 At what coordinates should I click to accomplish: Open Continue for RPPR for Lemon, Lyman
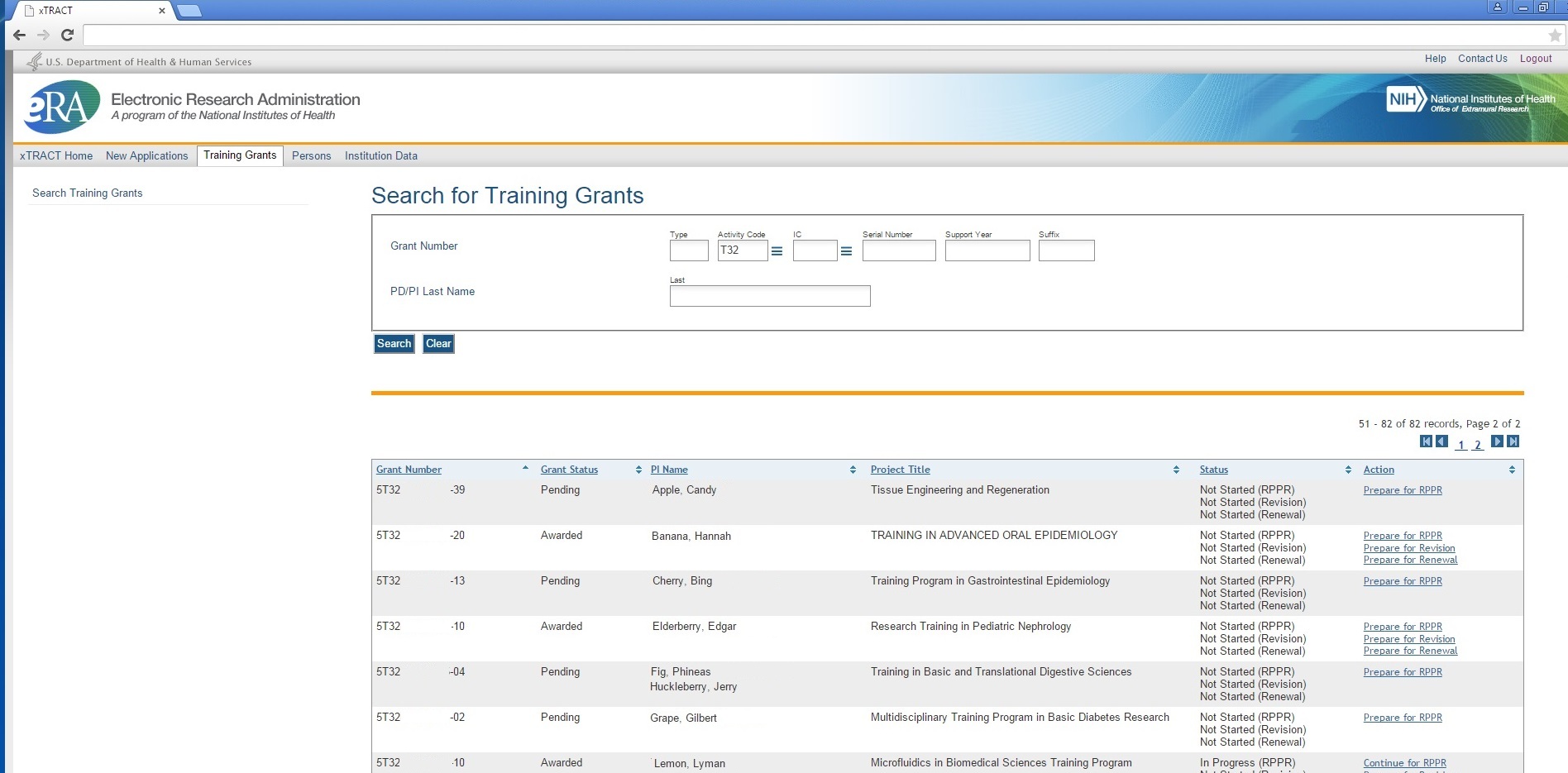[1405, 763]
